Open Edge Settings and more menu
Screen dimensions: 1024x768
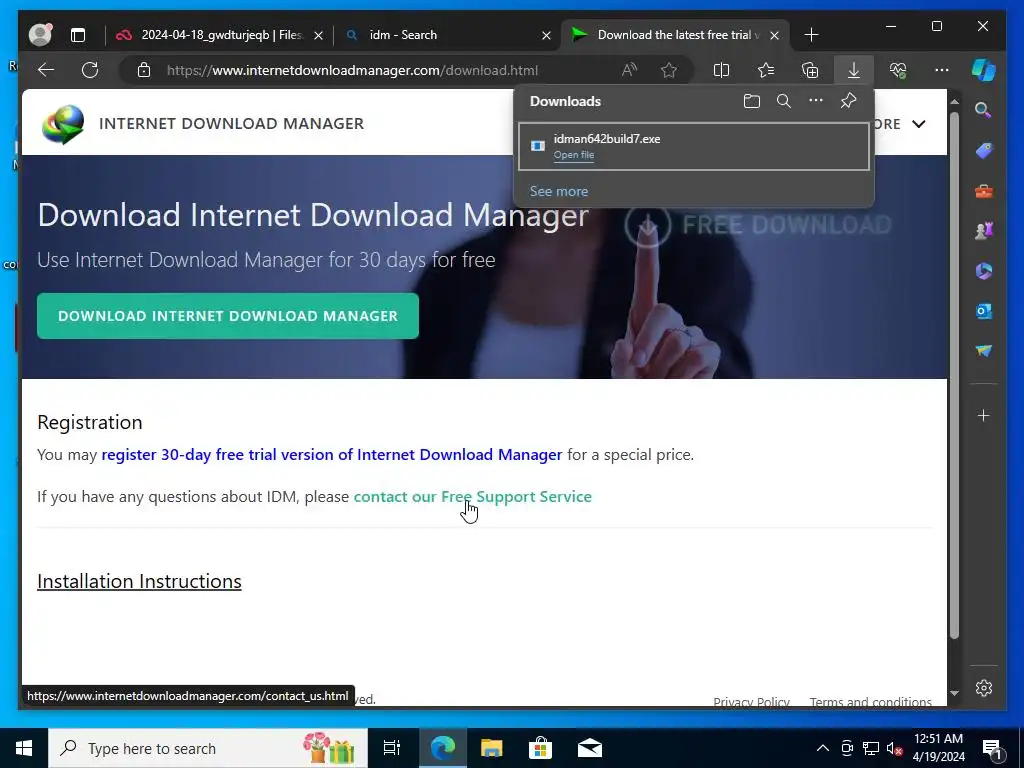click(941, 70)
